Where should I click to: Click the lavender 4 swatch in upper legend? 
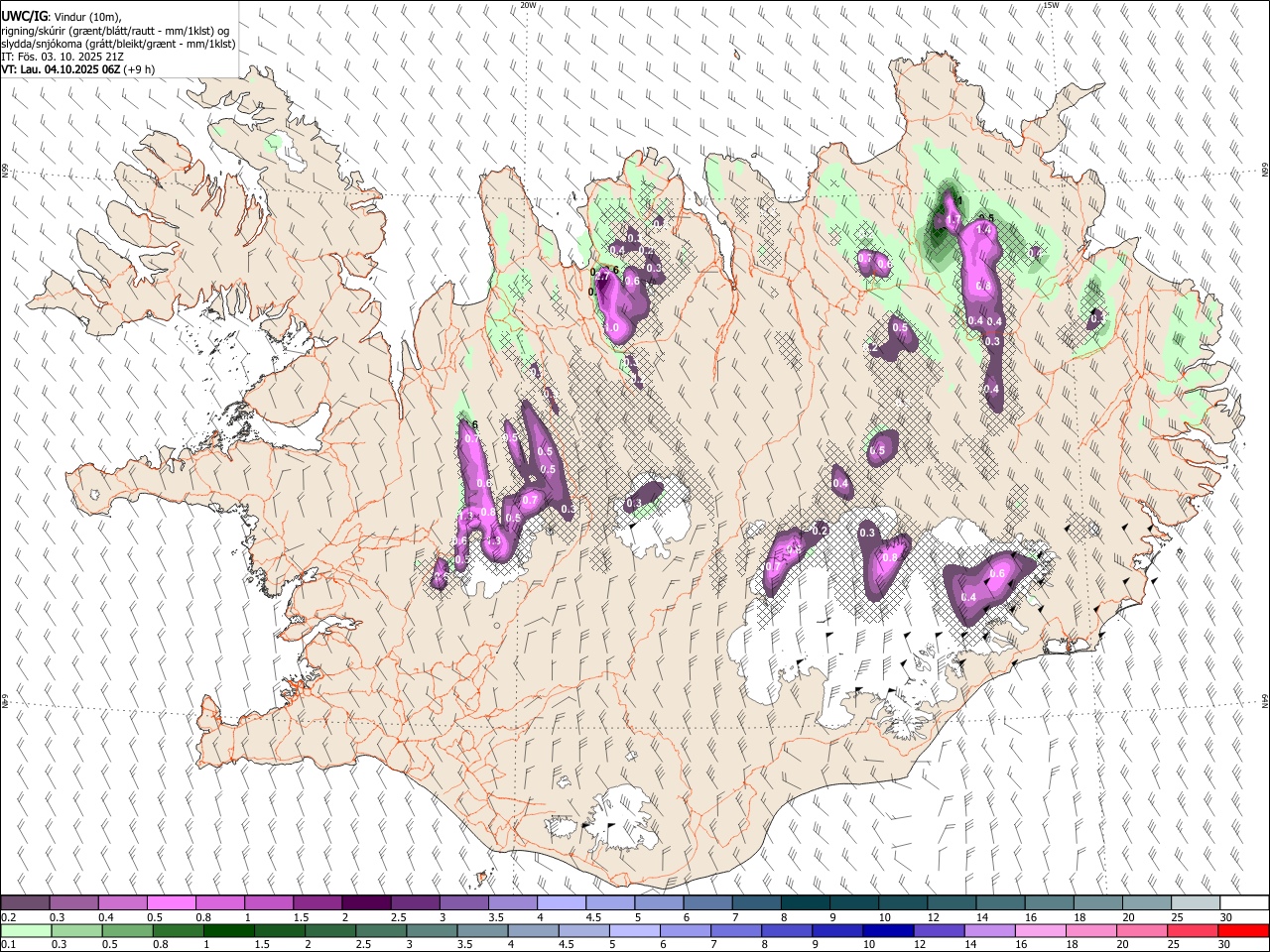[562, 903]
